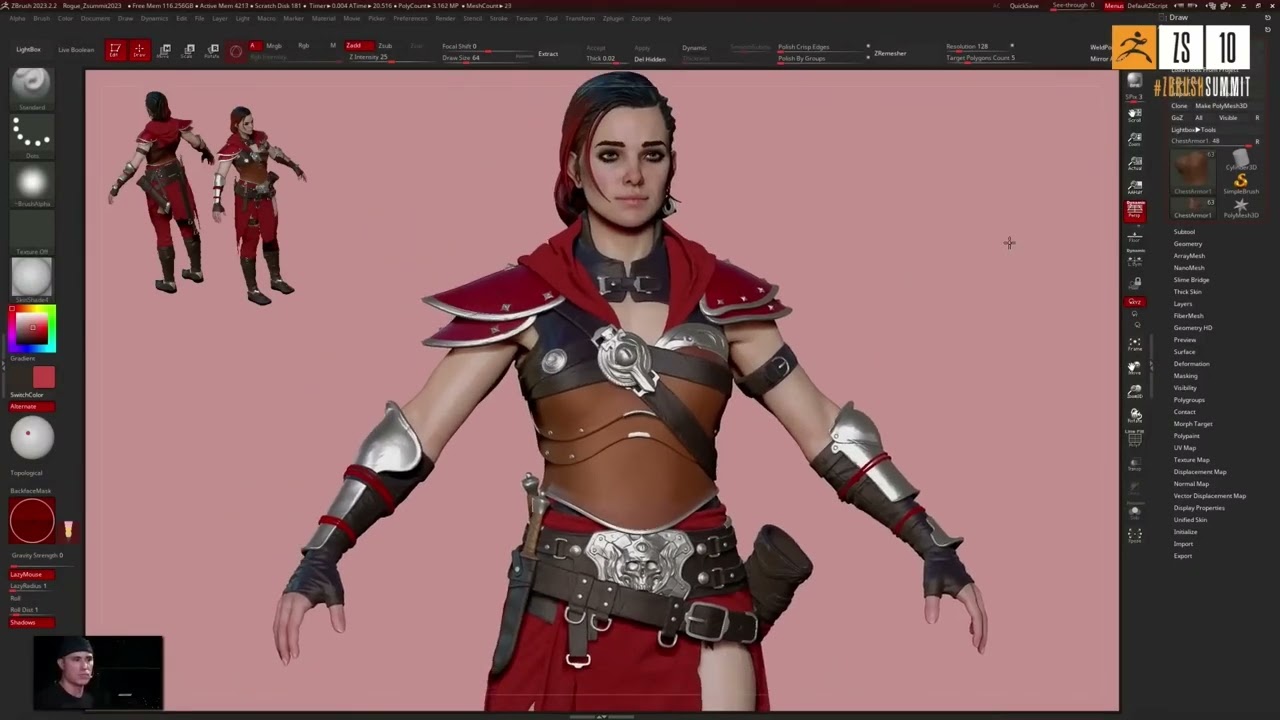The width and height of the screenshot is (1280, 720).
Task: Click the Gizmo 3D circle icon
Action: coord(236,51)
